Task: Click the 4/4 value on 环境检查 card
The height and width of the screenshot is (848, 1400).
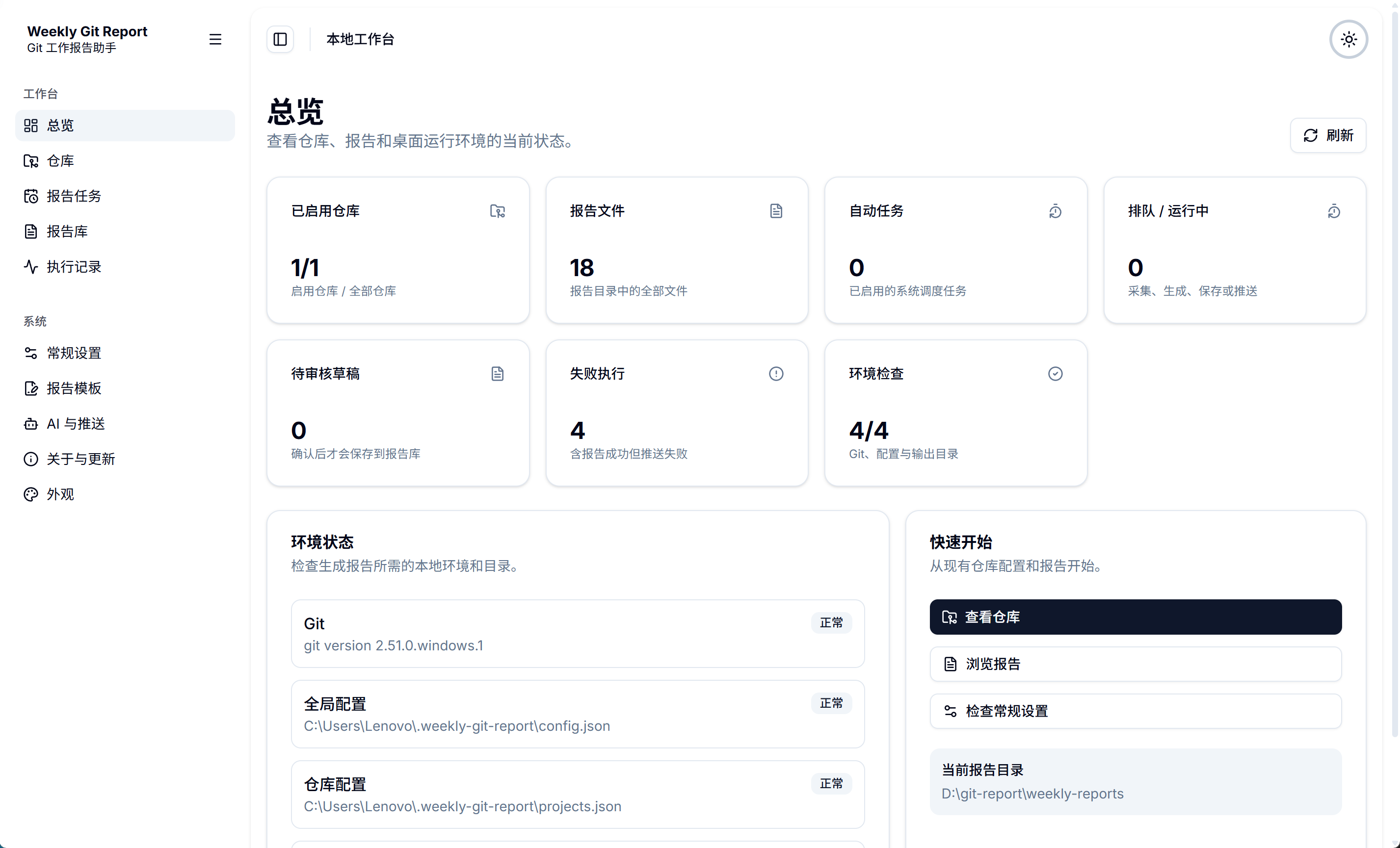Action: click(869, 431)
